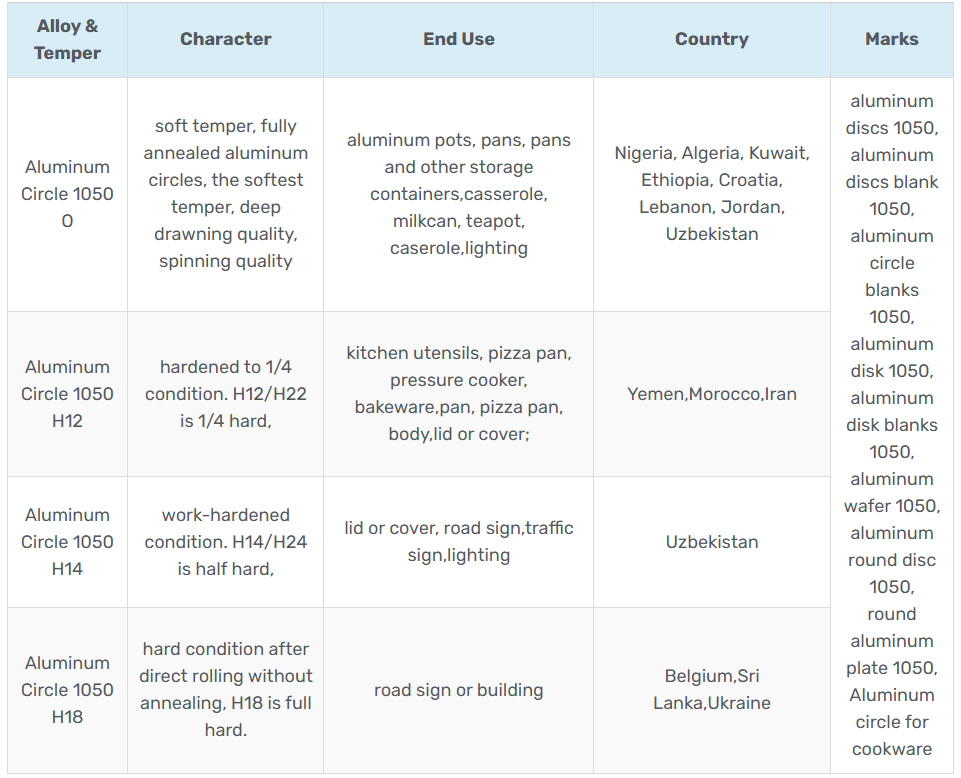Click the Nigeria, Algeria, Kuwait country cell

pos(711,194)
